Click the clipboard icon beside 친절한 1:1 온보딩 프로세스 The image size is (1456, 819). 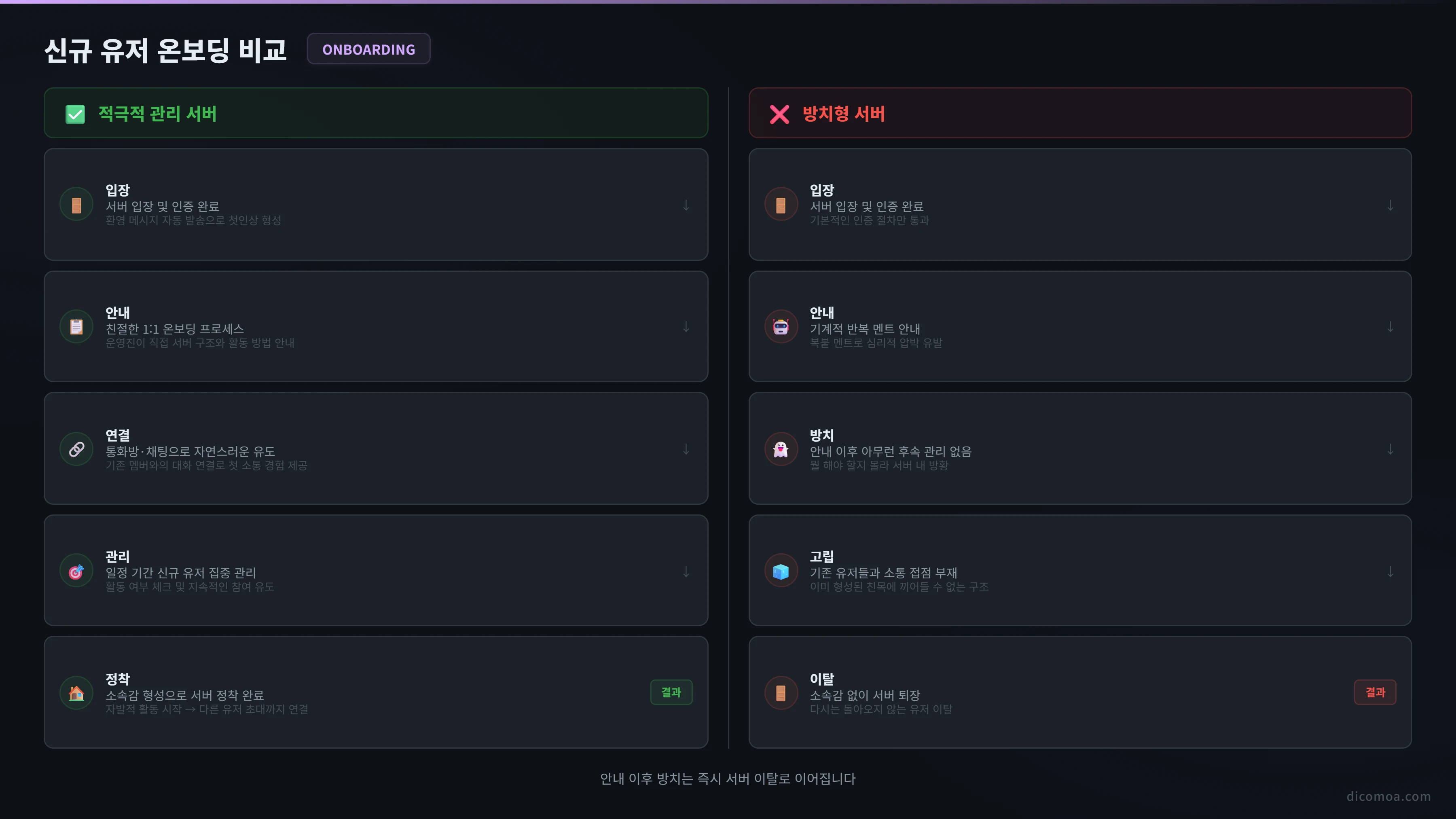(76, 327)
